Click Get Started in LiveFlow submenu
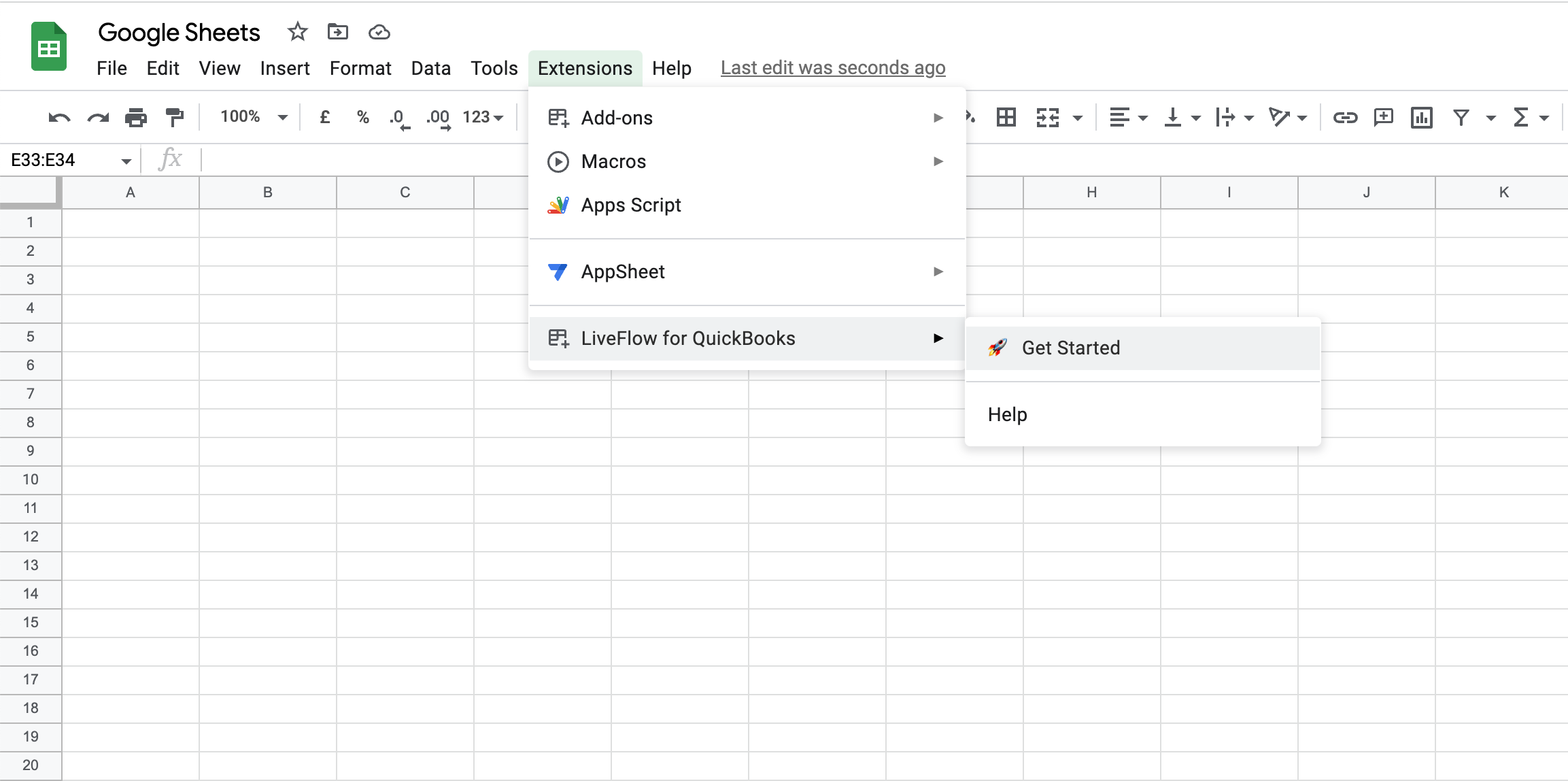The height and width of the screenshot is (781, 1568). (x=1142, y=348)
